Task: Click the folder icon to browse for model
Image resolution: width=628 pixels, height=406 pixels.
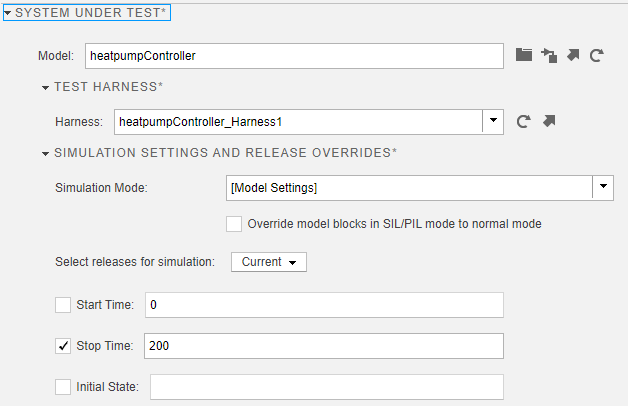Action: (x=524, y=56)
